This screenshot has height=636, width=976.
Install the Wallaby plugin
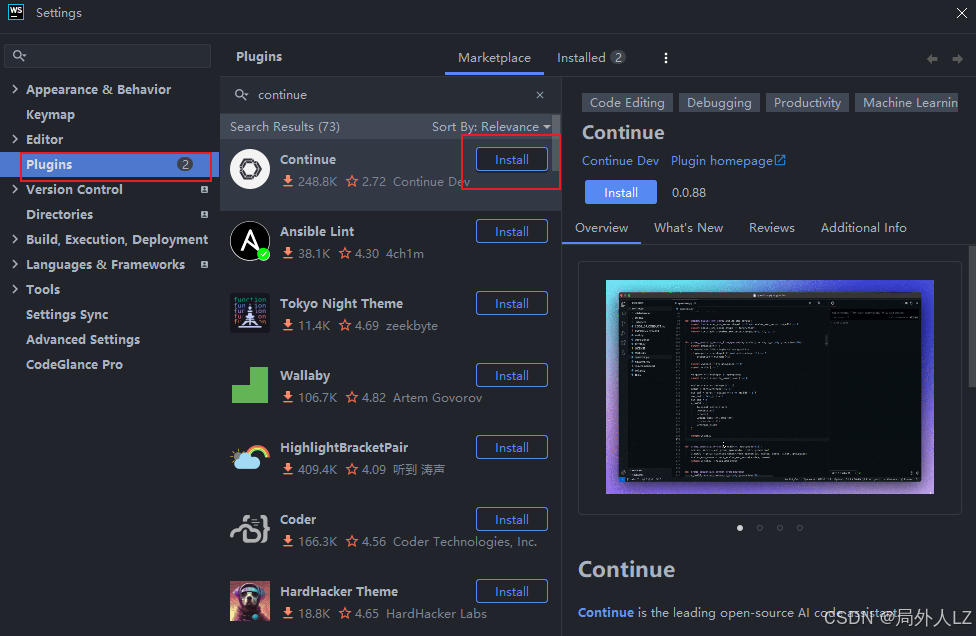click(x=512, y=375)
